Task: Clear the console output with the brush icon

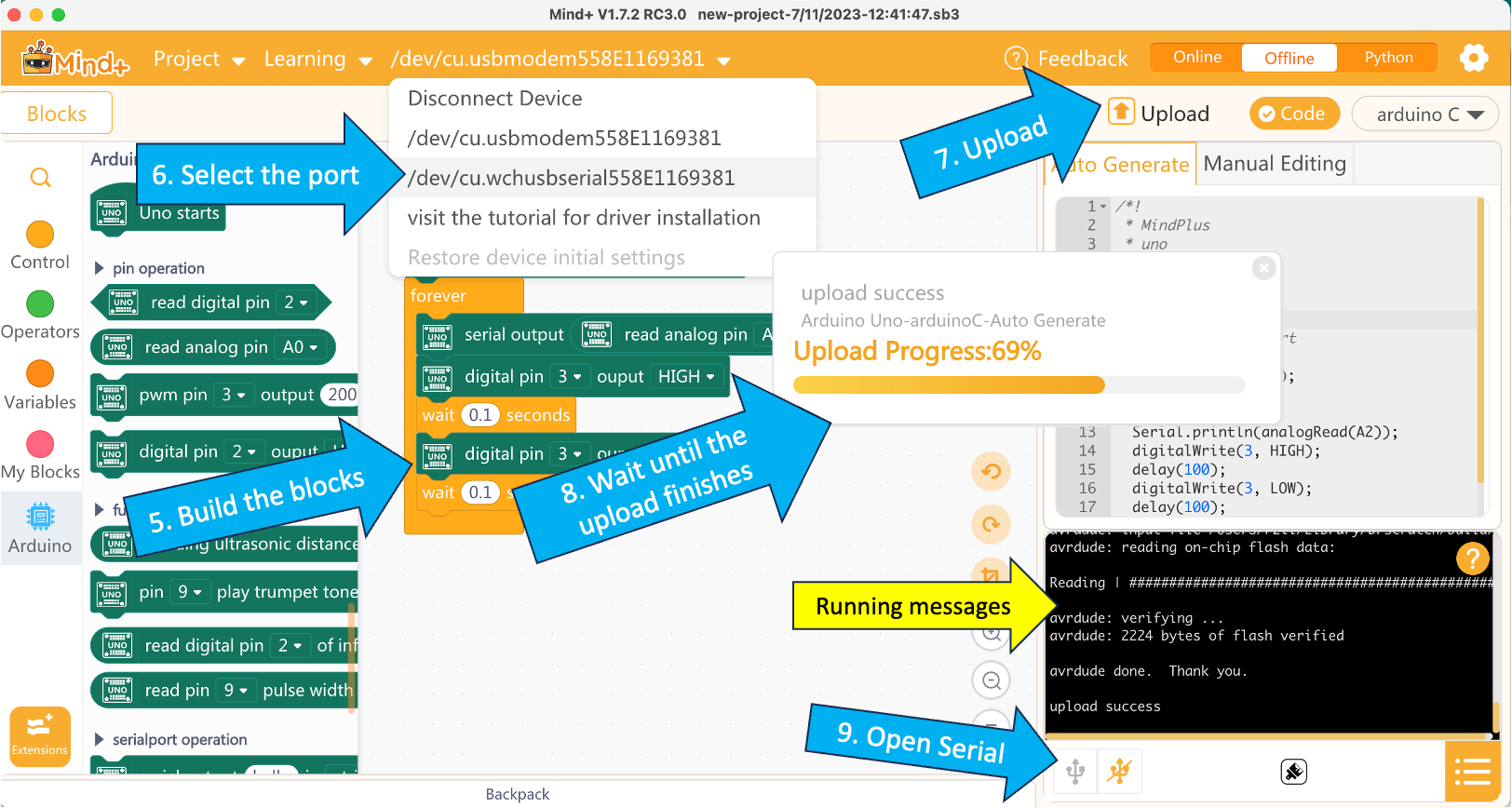Action: tap(1293, 772)
